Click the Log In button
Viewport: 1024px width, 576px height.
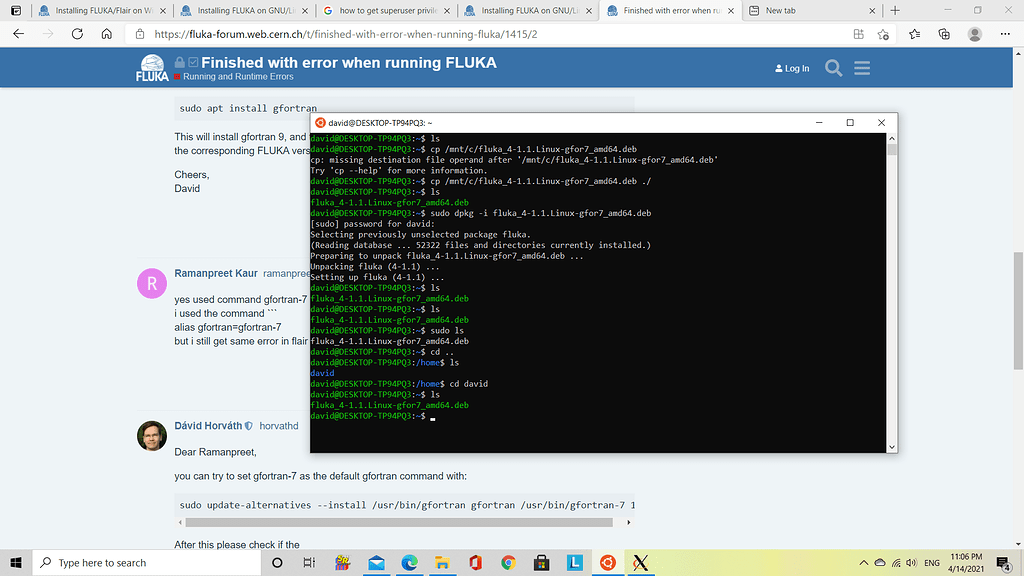click(792, 68)
